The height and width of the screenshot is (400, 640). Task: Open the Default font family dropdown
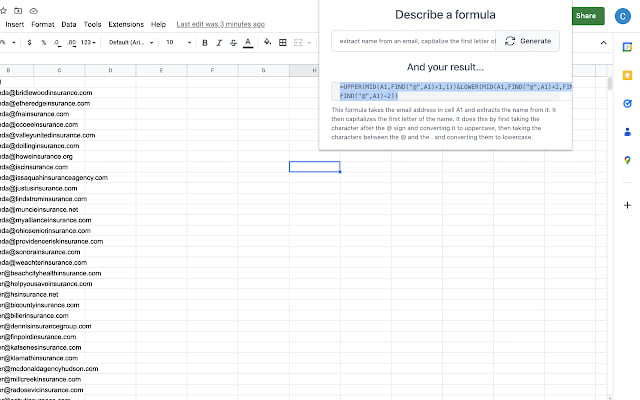pyautogui.click(x=131, y=42)
